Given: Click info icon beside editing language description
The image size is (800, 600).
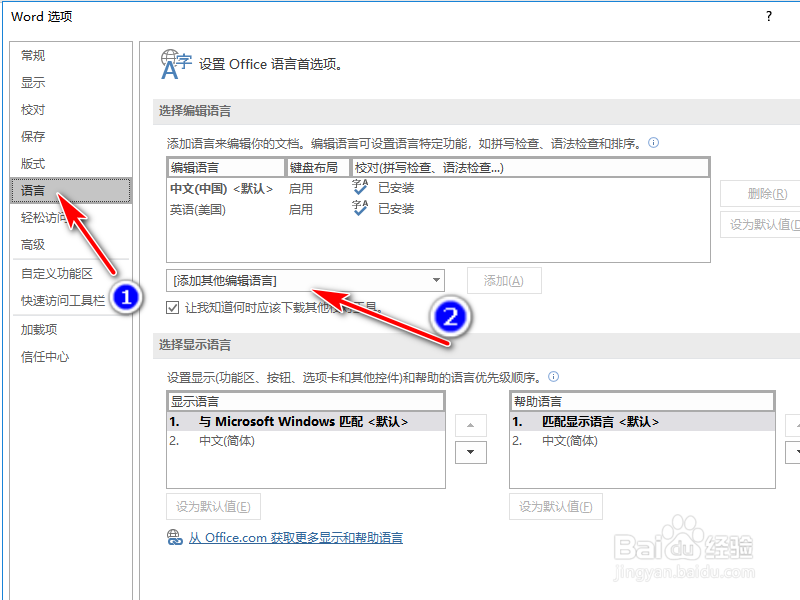Looking at the screenshot, I should [653, 142].
